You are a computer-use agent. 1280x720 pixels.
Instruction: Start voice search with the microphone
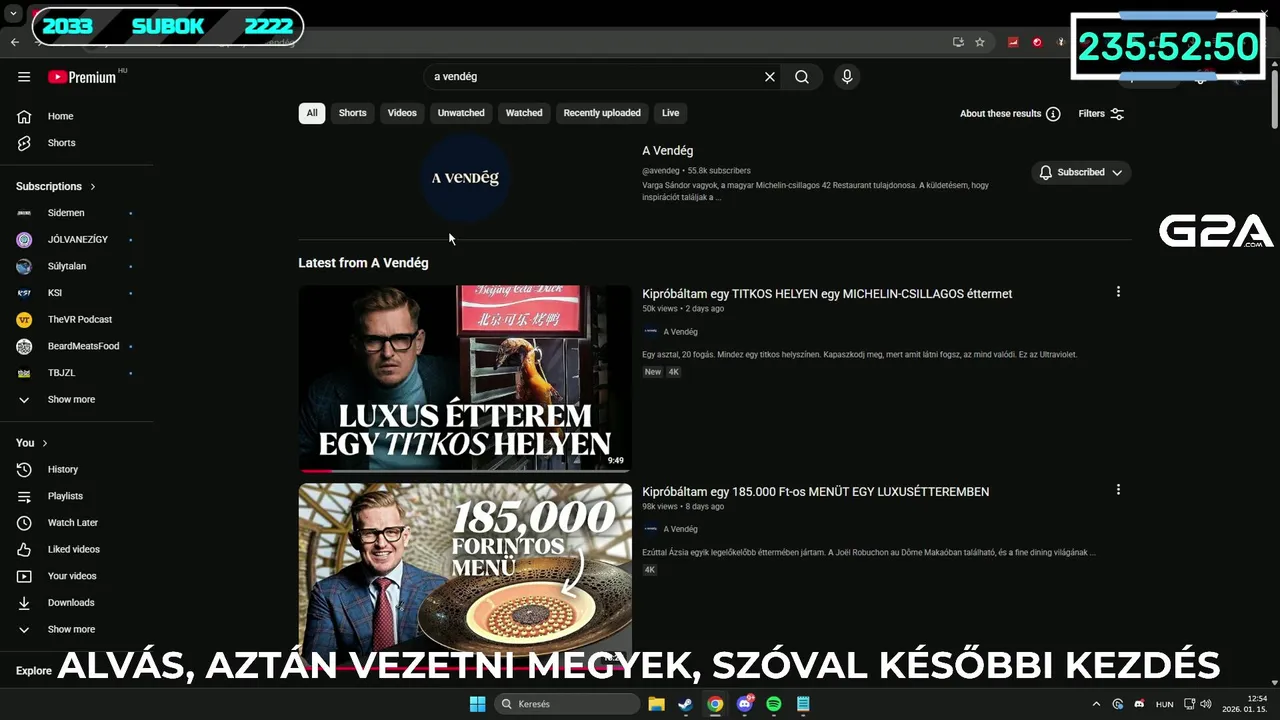click(x=847, y=77)
